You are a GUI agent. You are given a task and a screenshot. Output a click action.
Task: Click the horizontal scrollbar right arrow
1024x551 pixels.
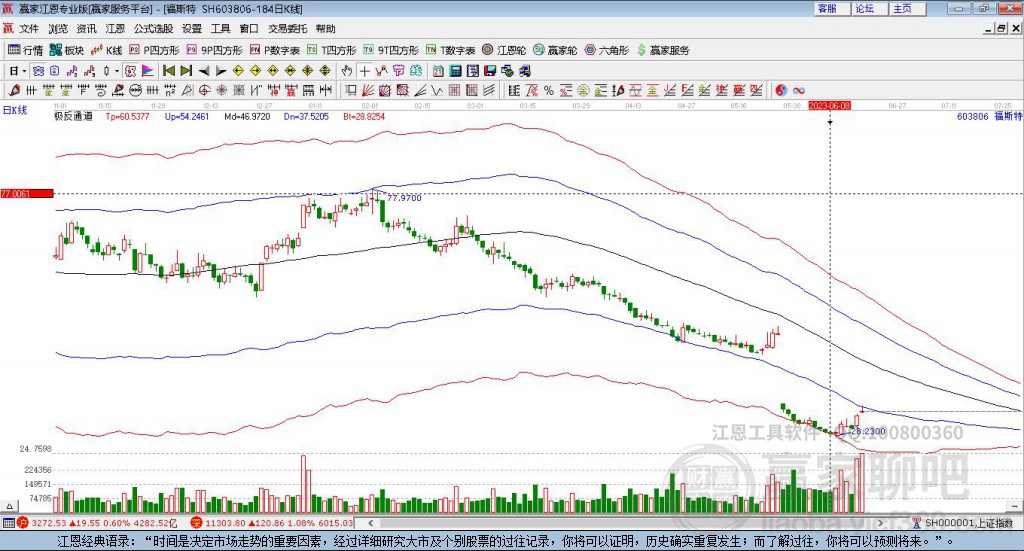(880, 523)
